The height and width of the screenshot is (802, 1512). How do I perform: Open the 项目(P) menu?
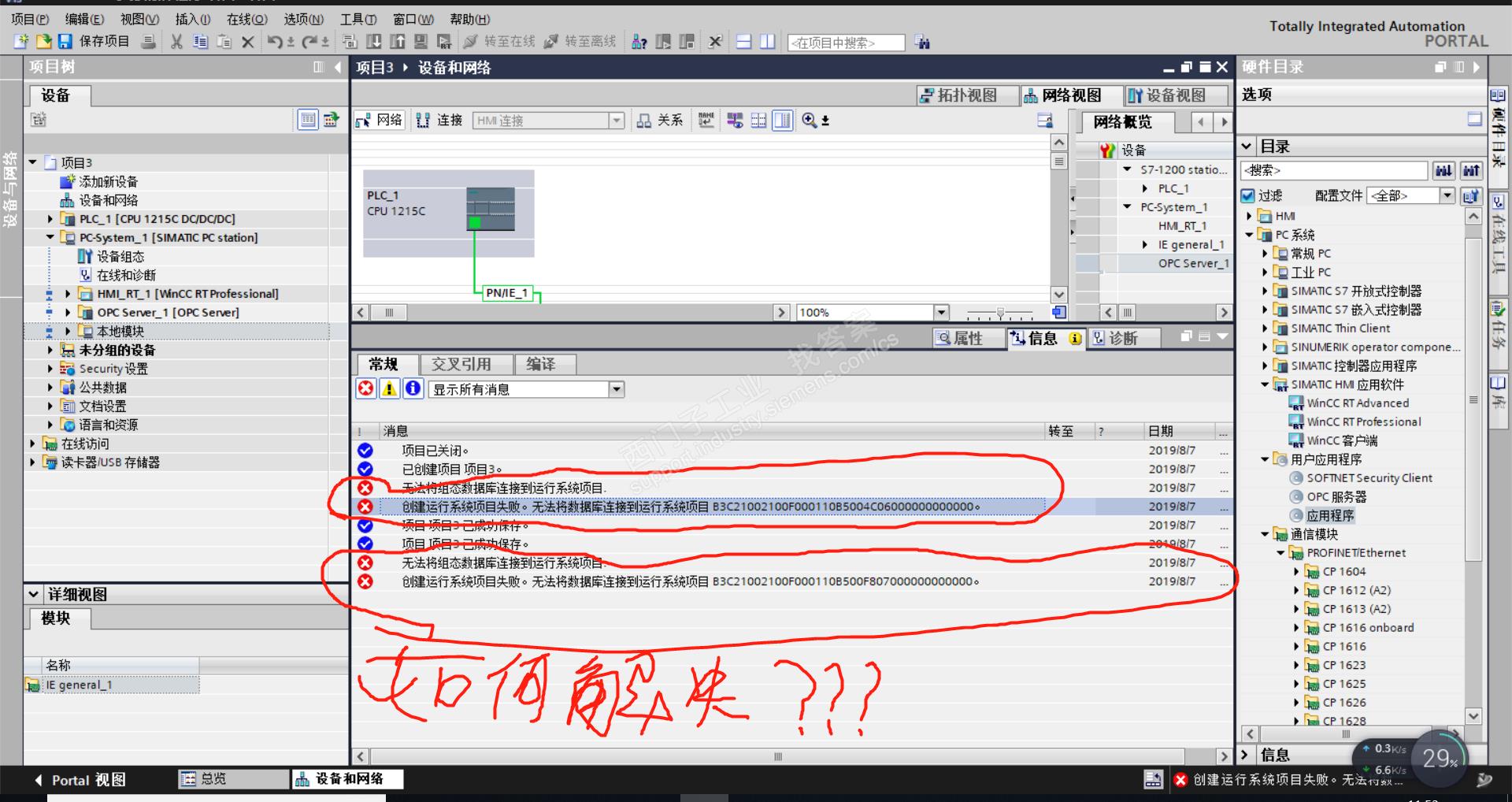[x=30, y=19]
